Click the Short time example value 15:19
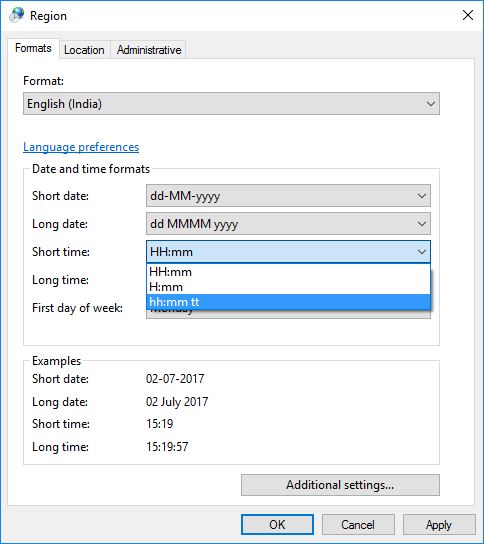 tap(160, 424)
